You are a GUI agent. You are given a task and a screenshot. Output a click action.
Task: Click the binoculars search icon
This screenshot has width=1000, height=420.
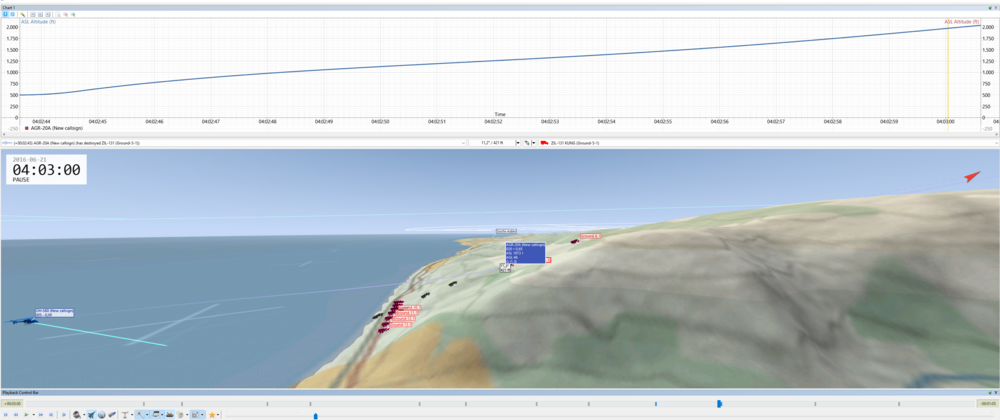point(77,415)
